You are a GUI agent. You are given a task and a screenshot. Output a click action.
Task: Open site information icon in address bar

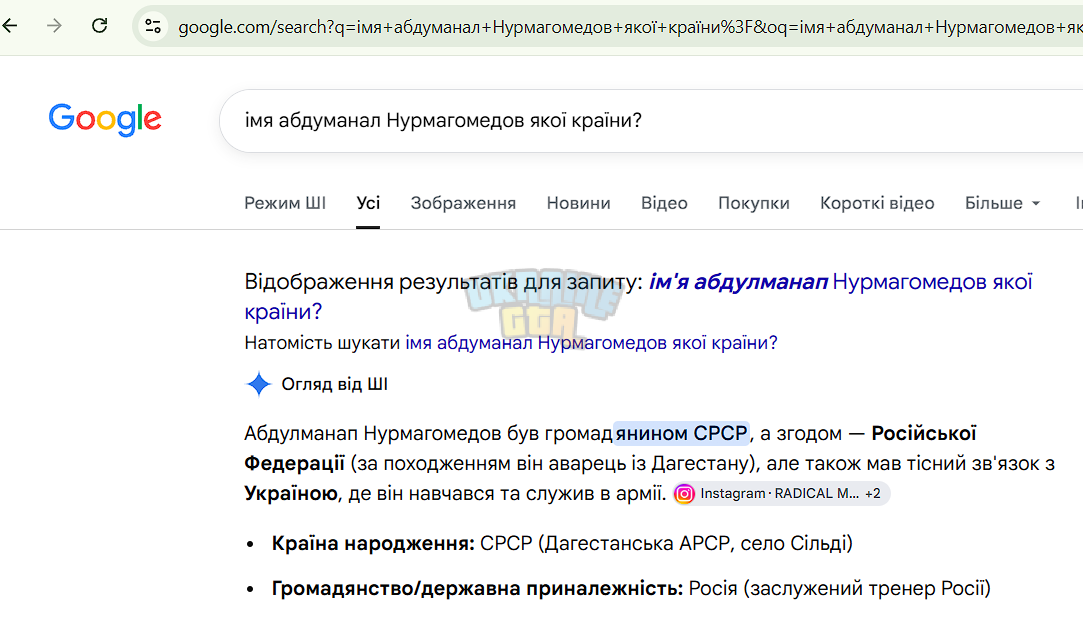(153, 27)
